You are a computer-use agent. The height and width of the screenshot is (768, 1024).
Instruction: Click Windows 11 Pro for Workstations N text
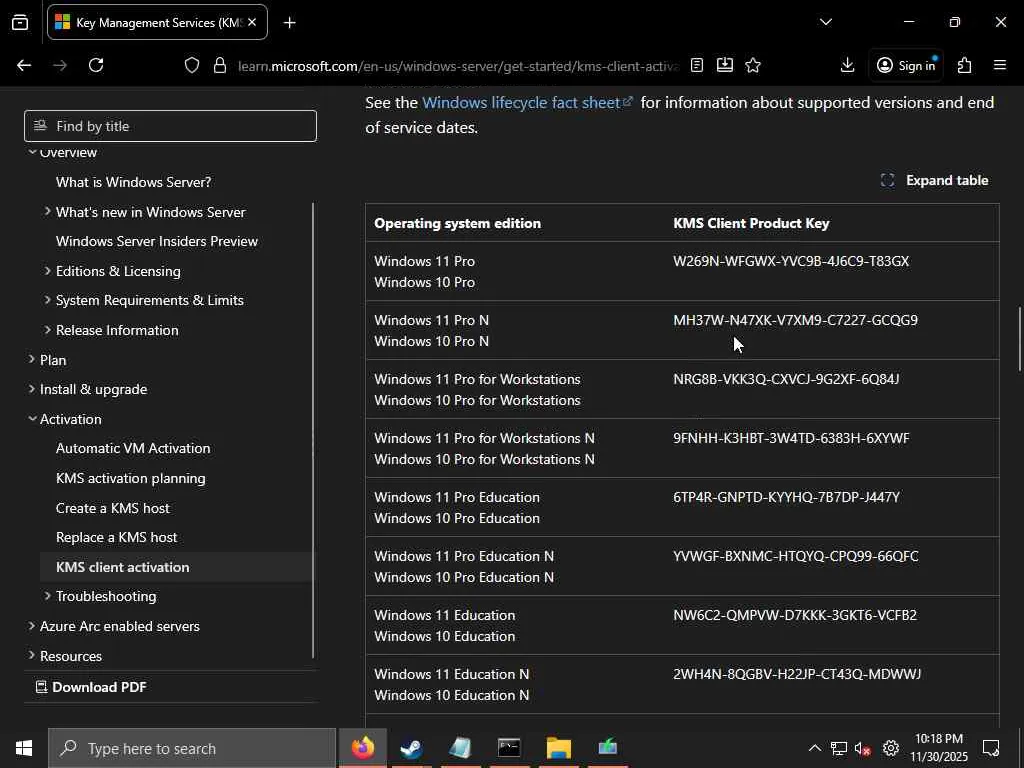[484, 438]
